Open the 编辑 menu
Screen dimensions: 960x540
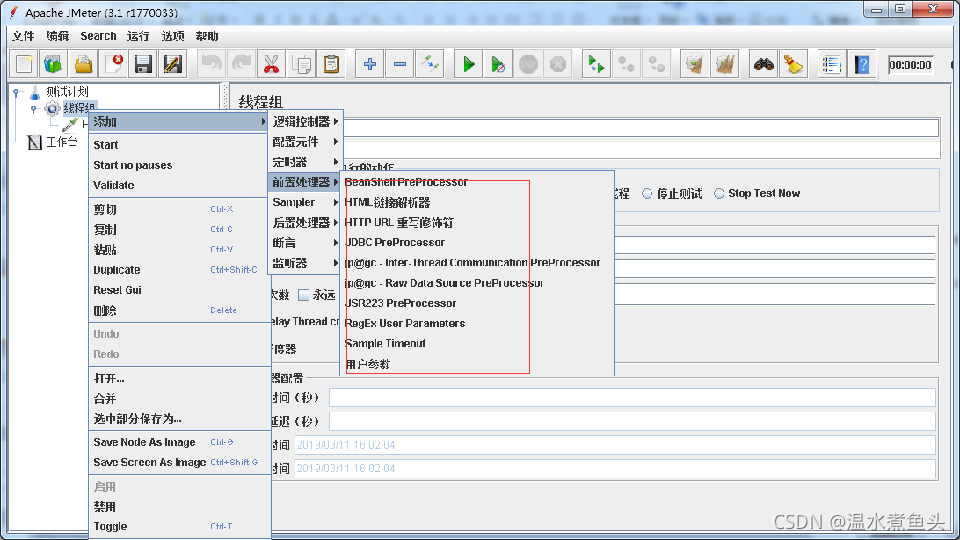coord(58,36)
